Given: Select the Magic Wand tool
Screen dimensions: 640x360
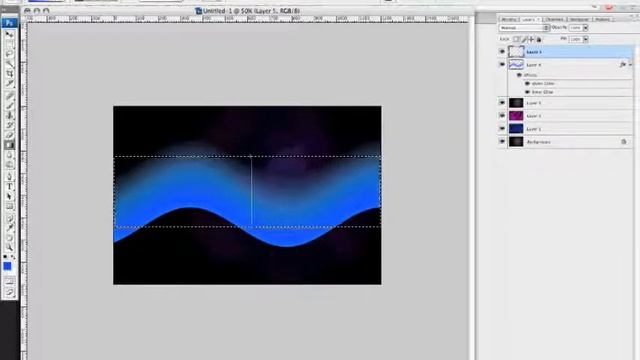Looking at the screenshot, I should pyautogui.click(x=9, y=64).
